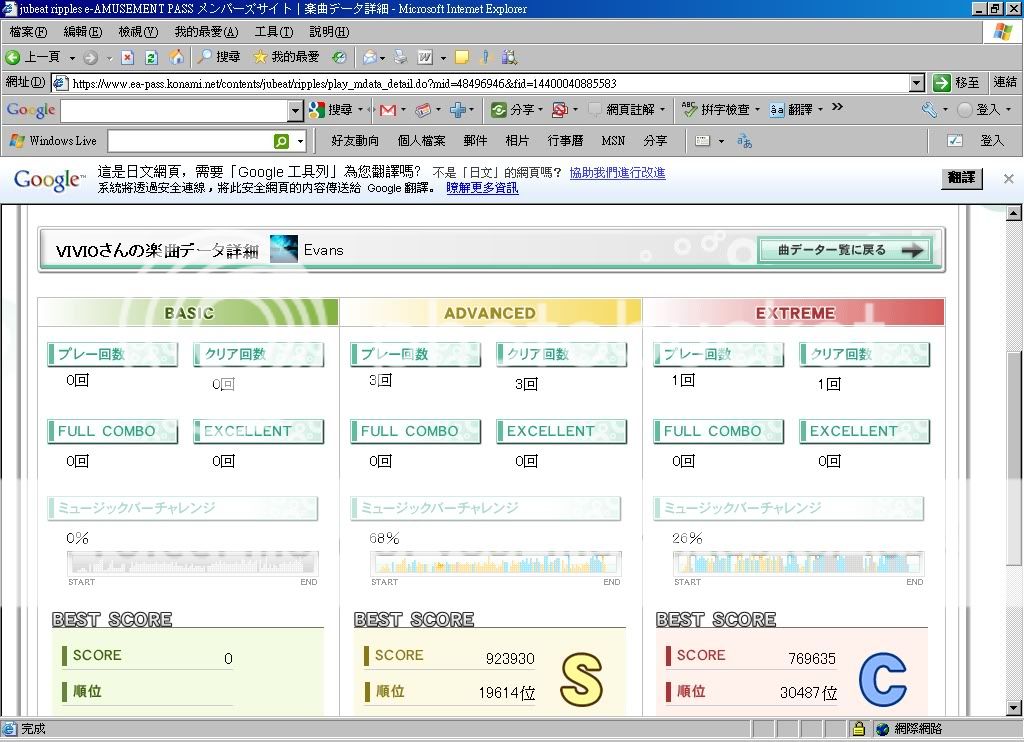Screen dimensions: 1024x742
Task: Open the 檔案(F) menu
Action: click(x=28, y=32)
